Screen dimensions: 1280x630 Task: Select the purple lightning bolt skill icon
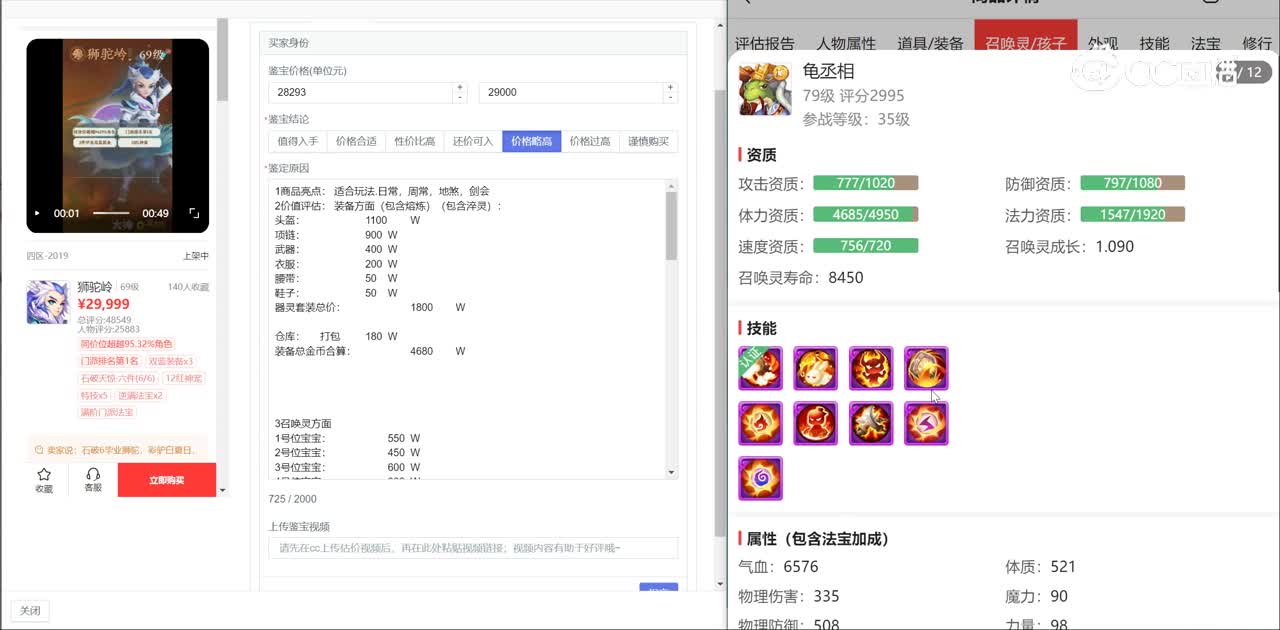pyautogui.click(x=926, y=423)
